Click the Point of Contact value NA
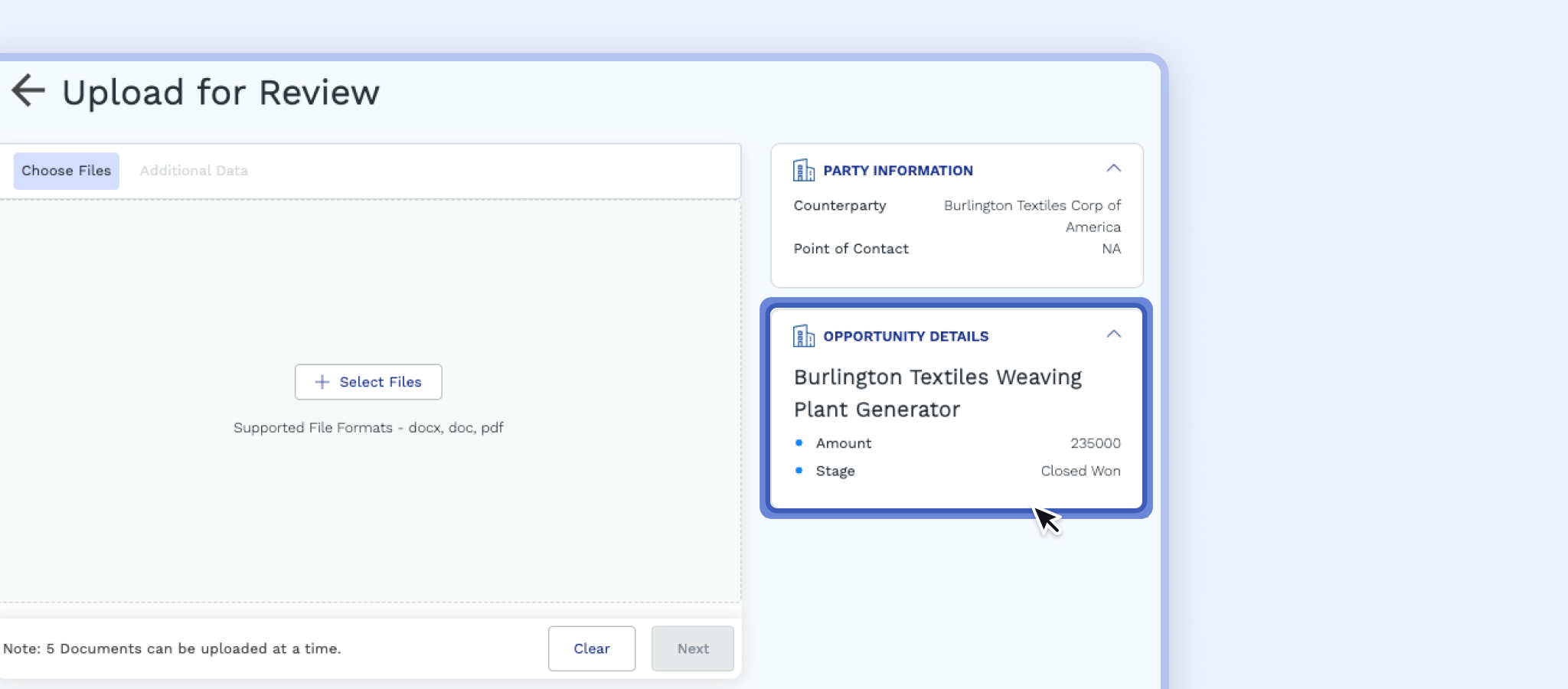 [1111, 249]
